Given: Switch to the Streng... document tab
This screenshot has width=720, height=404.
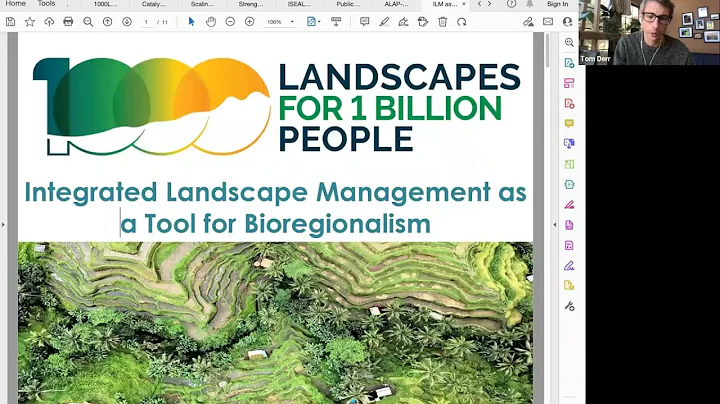Looking at the screenshot, I should pyautogui.click(x=251, y=4).
